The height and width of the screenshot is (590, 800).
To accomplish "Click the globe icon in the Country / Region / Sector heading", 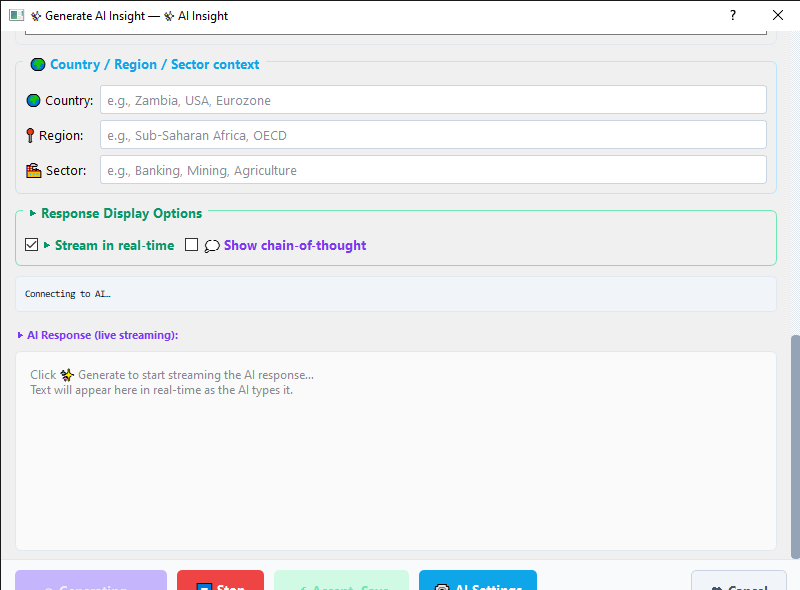I will click(38, 65).
